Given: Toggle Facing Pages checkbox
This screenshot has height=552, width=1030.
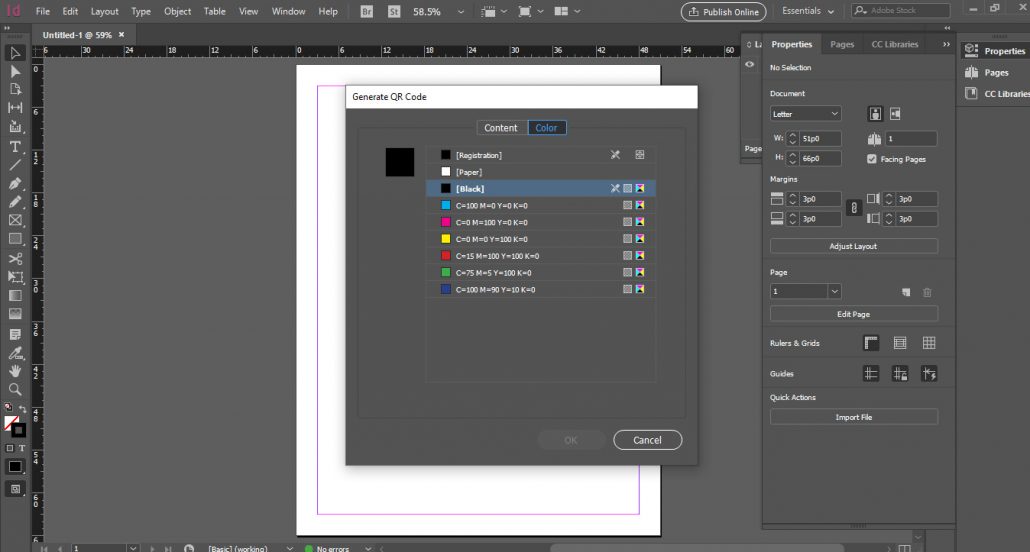Looking at the screenshot, I should (872, 159).
